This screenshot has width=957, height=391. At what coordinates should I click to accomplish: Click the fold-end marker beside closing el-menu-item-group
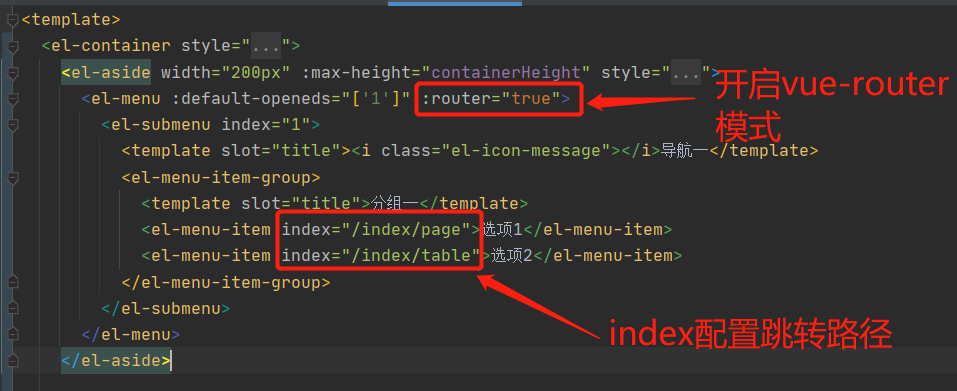click(x=13, y=283)
